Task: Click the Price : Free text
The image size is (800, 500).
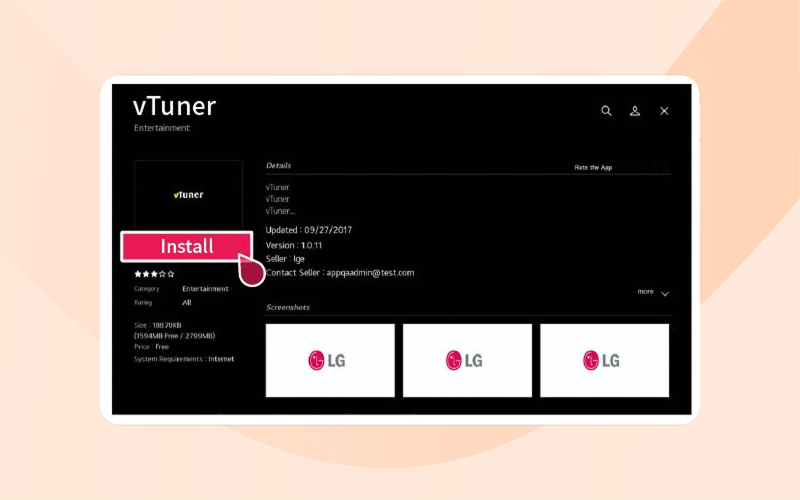Action: pyautogui.click(x=152, y=347)
